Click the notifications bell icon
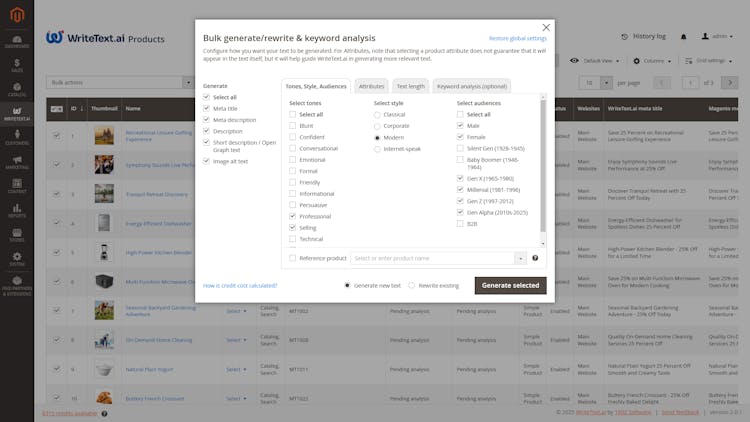 coord(684,36)
